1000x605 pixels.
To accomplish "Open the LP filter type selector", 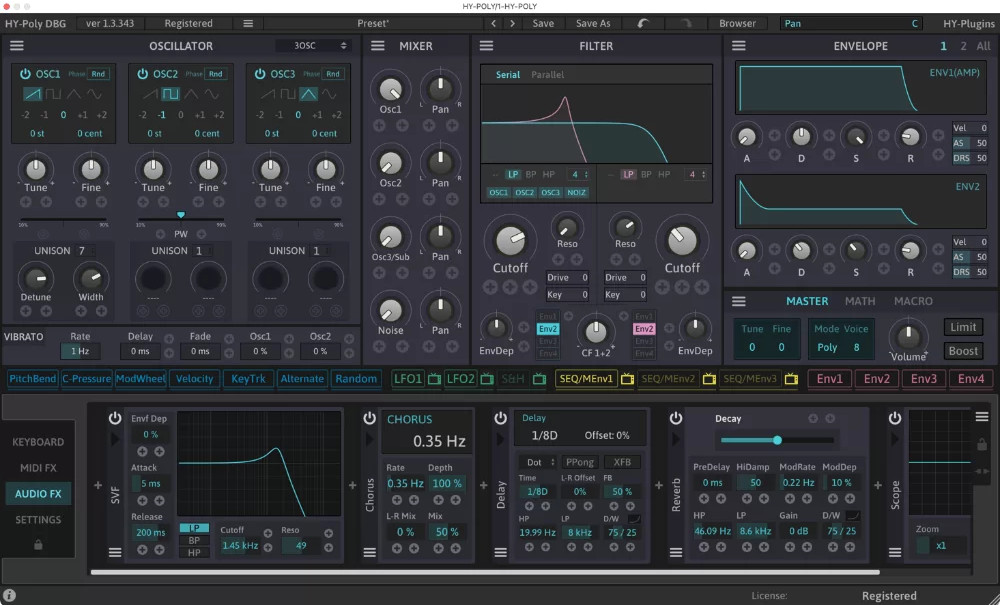I will (x=513, y=174).
